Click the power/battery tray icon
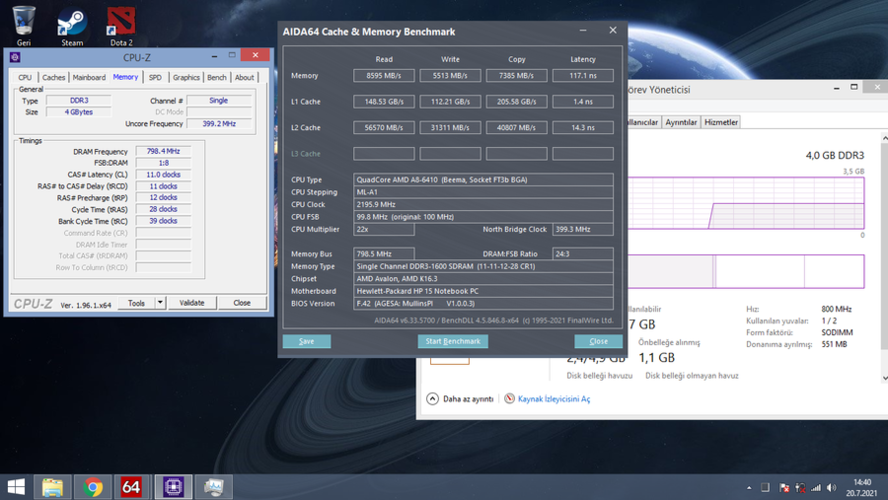The width and height of the screenshot is (888, 500). (800, 488)
